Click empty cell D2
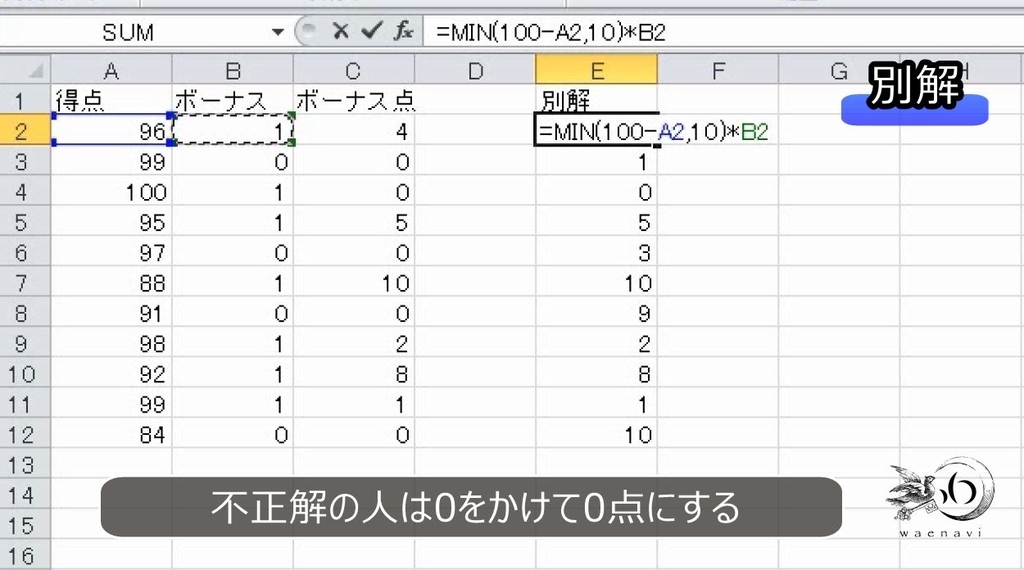 pyautogui.click(x=475, y=131)
